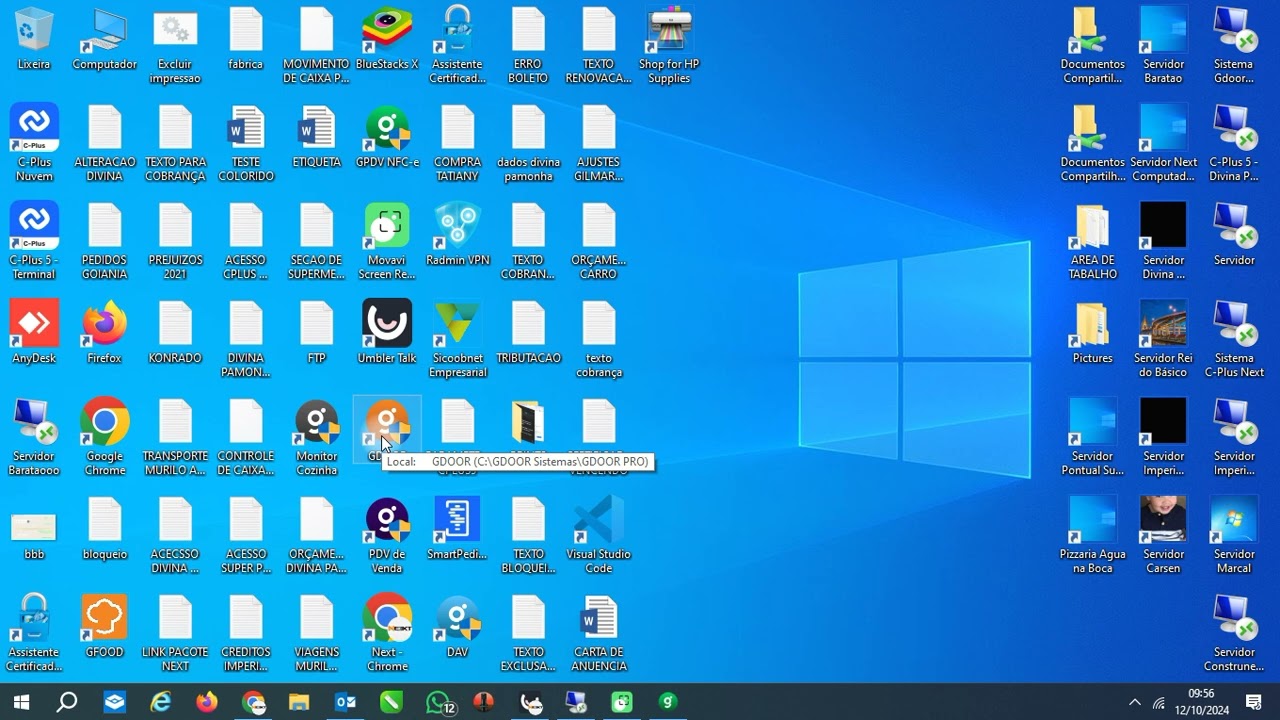
Task: Open Internet Explorer from the taskbar
Action: 160,702
